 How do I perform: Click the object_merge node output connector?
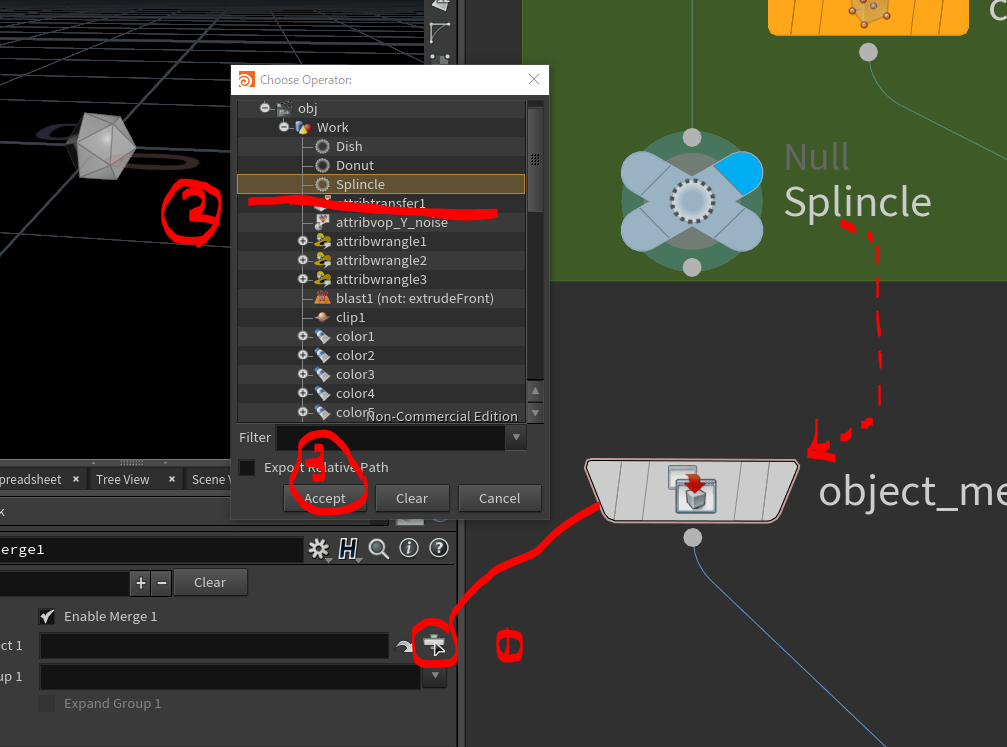tap(692, 538)
